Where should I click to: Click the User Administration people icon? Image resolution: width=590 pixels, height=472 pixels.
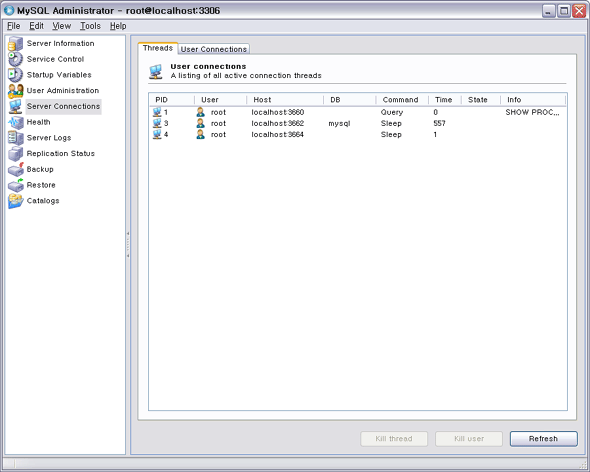(x=15, y=91)
